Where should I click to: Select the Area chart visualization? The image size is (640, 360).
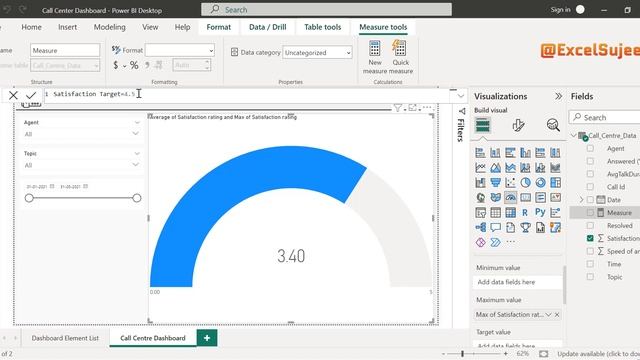coord(496,168)
